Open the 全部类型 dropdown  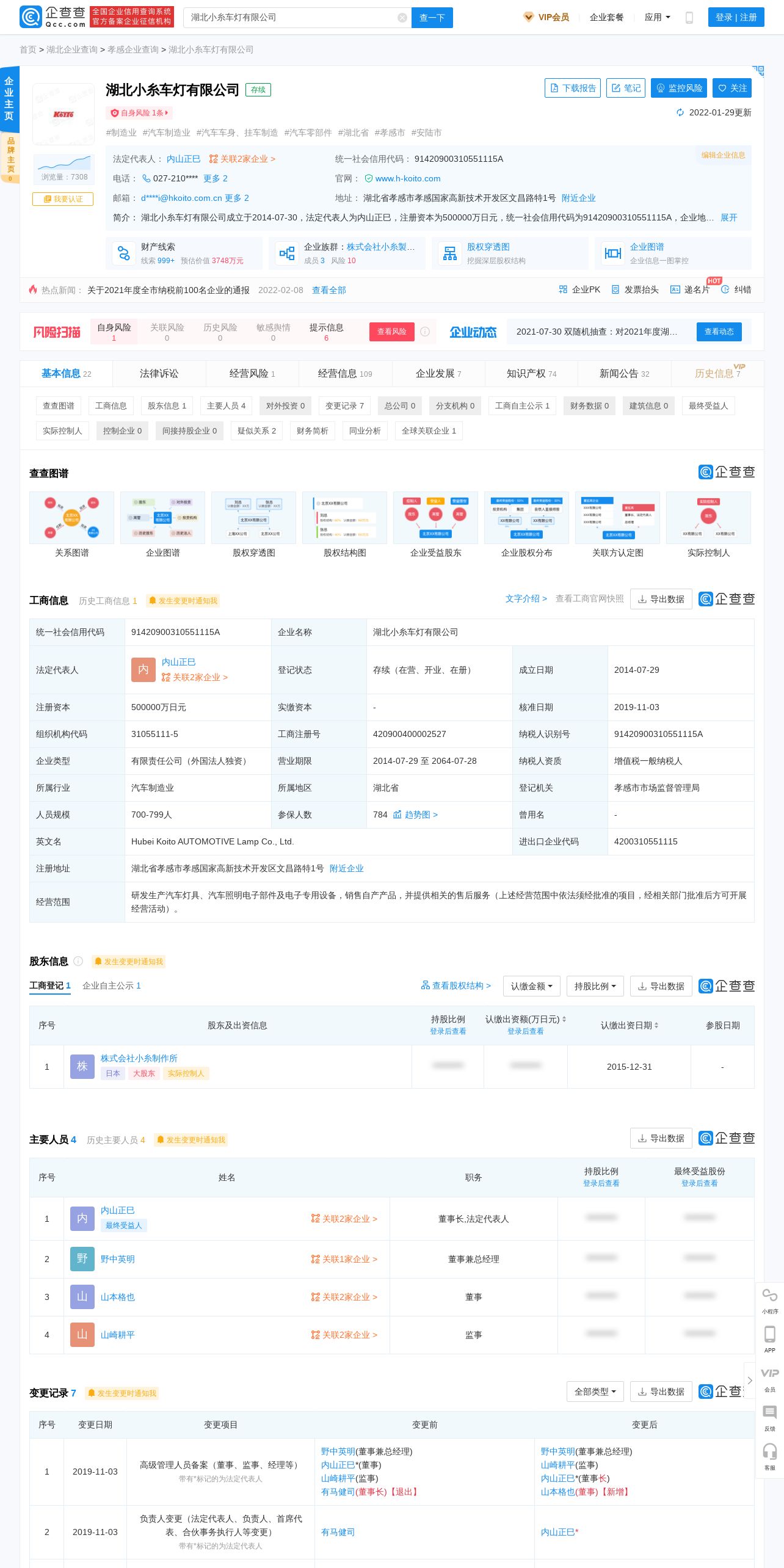click(x=595, y=1392)
